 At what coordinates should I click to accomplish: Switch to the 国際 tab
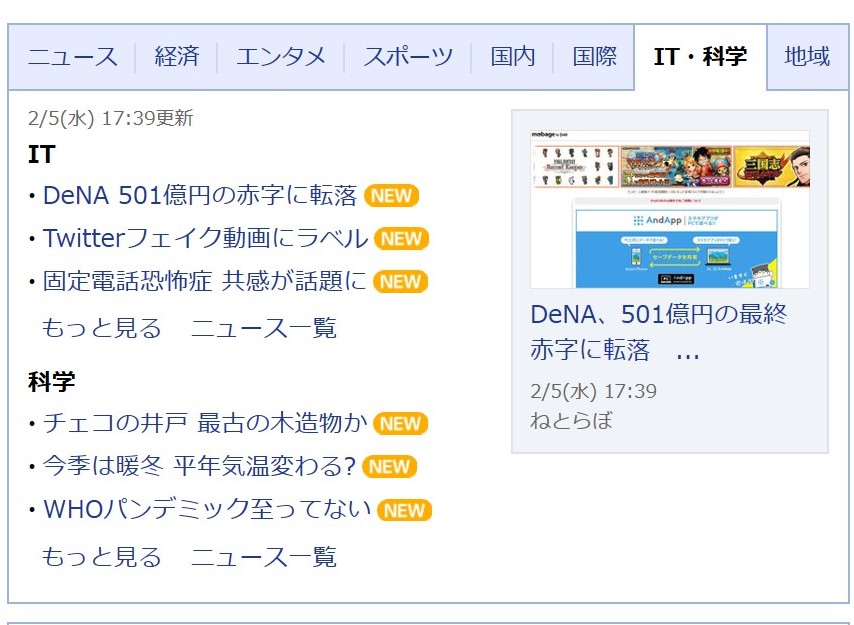point(594,57)
